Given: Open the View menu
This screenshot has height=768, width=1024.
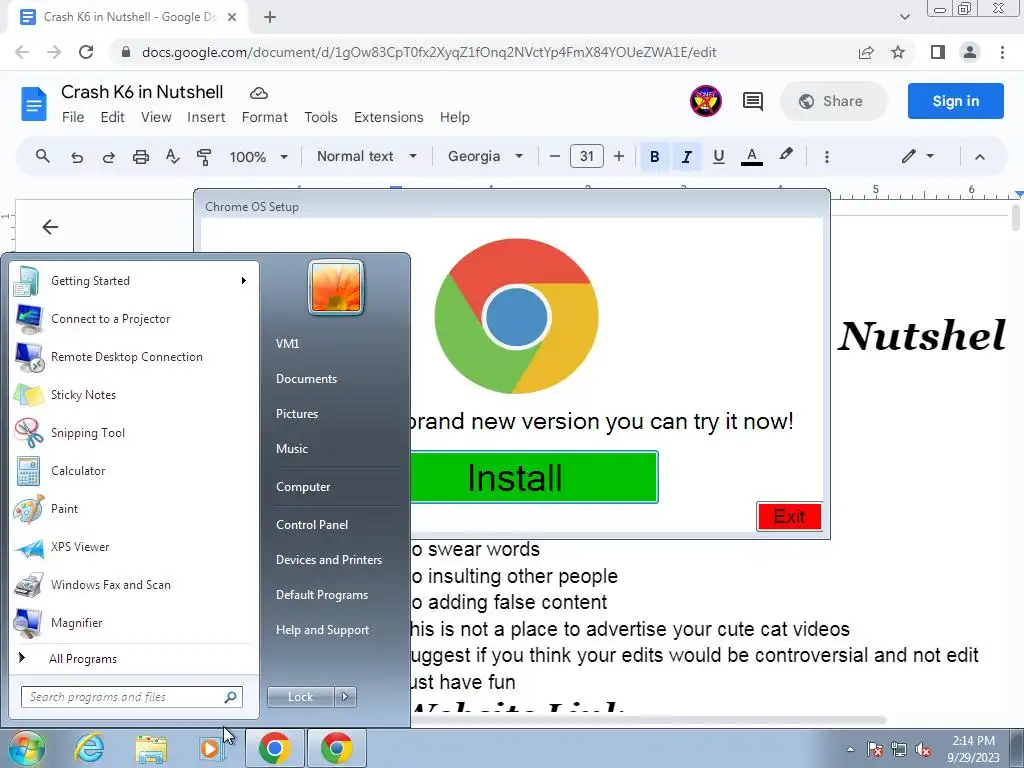Looking at the screenshot, I should [x=156, y=118].
